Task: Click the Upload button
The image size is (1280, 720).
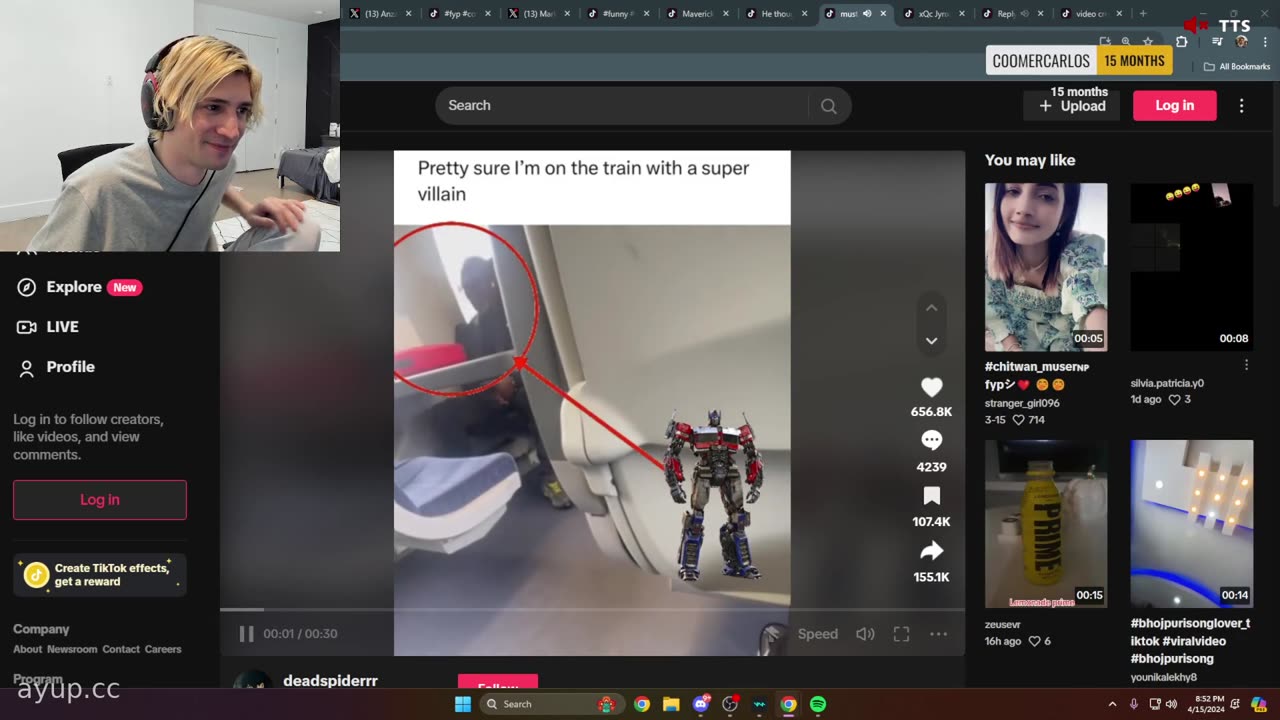Action: tap(1071, 106)
